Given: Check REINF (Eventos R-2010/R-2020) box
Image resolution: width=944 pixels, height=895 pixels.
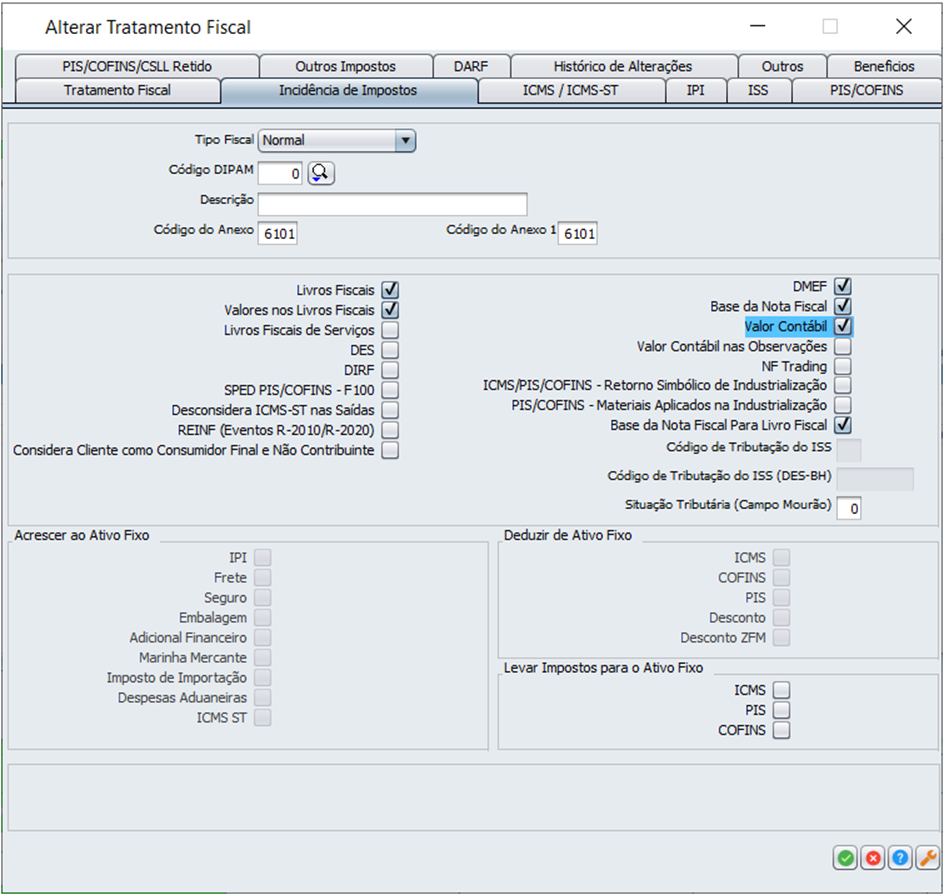Looking at the screenshot, I should coord(390,430).
